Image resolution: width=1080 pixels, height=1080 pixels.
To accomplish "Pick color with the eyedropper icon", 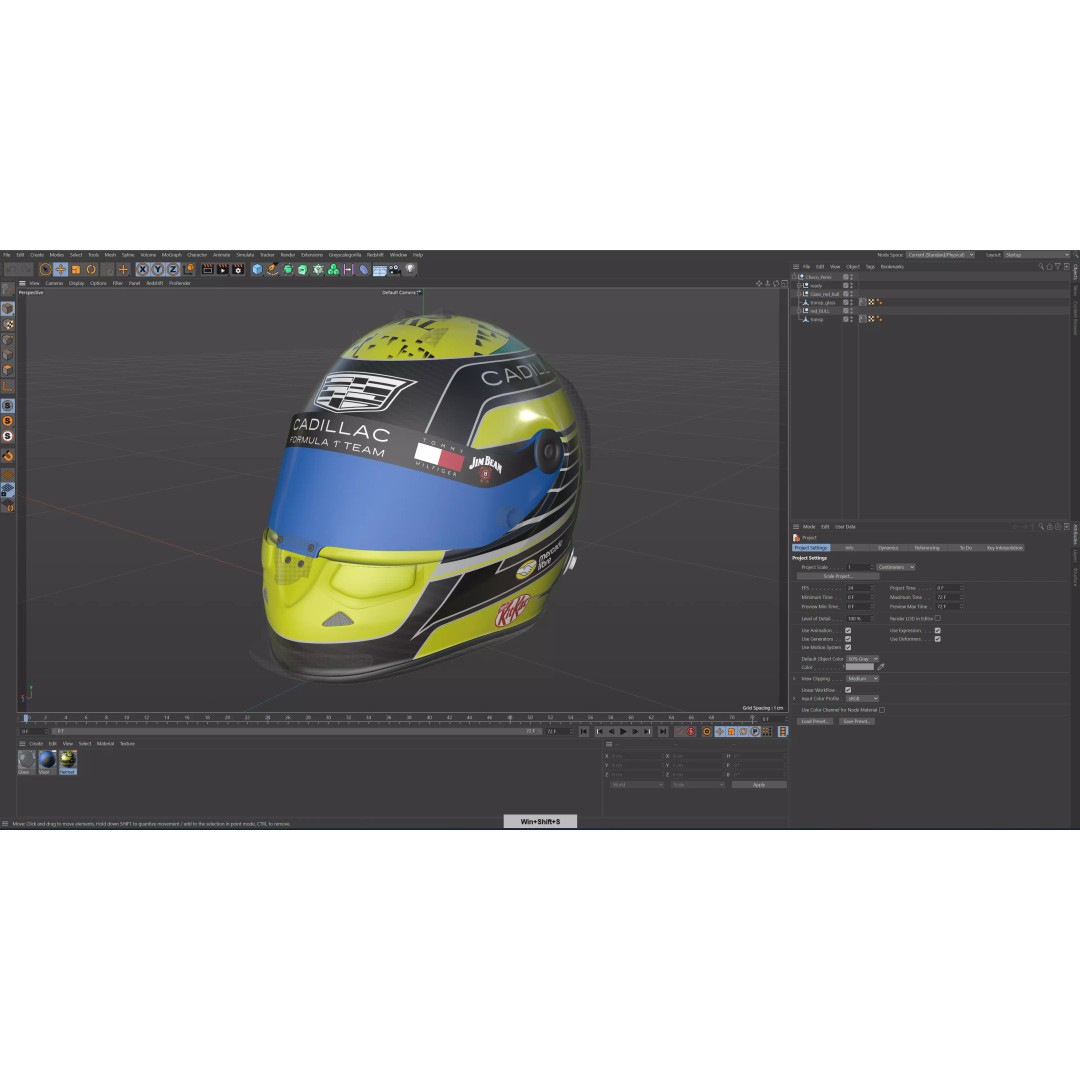I will click(881, 667).
